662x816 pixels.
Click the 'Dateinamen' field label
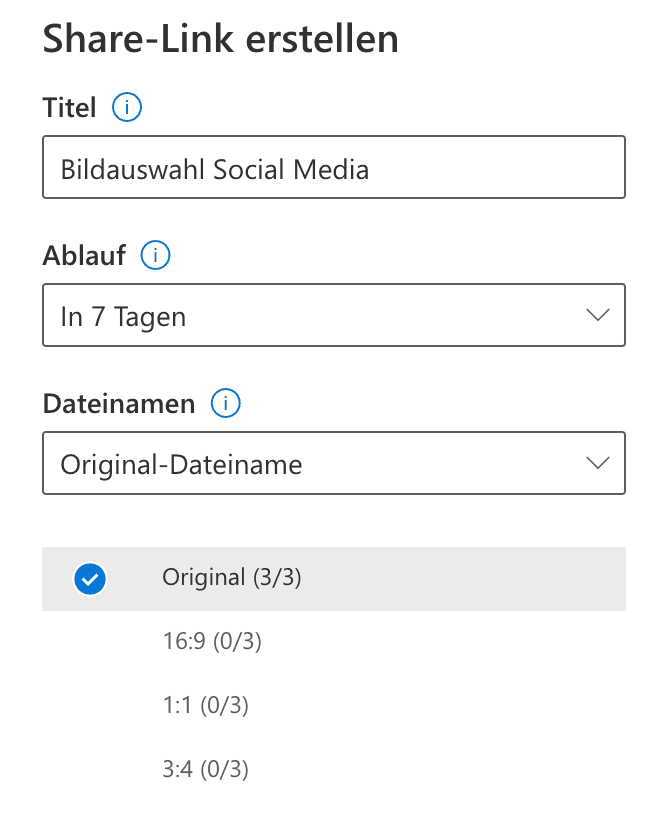pyautogui.click(x=119, y=403)
